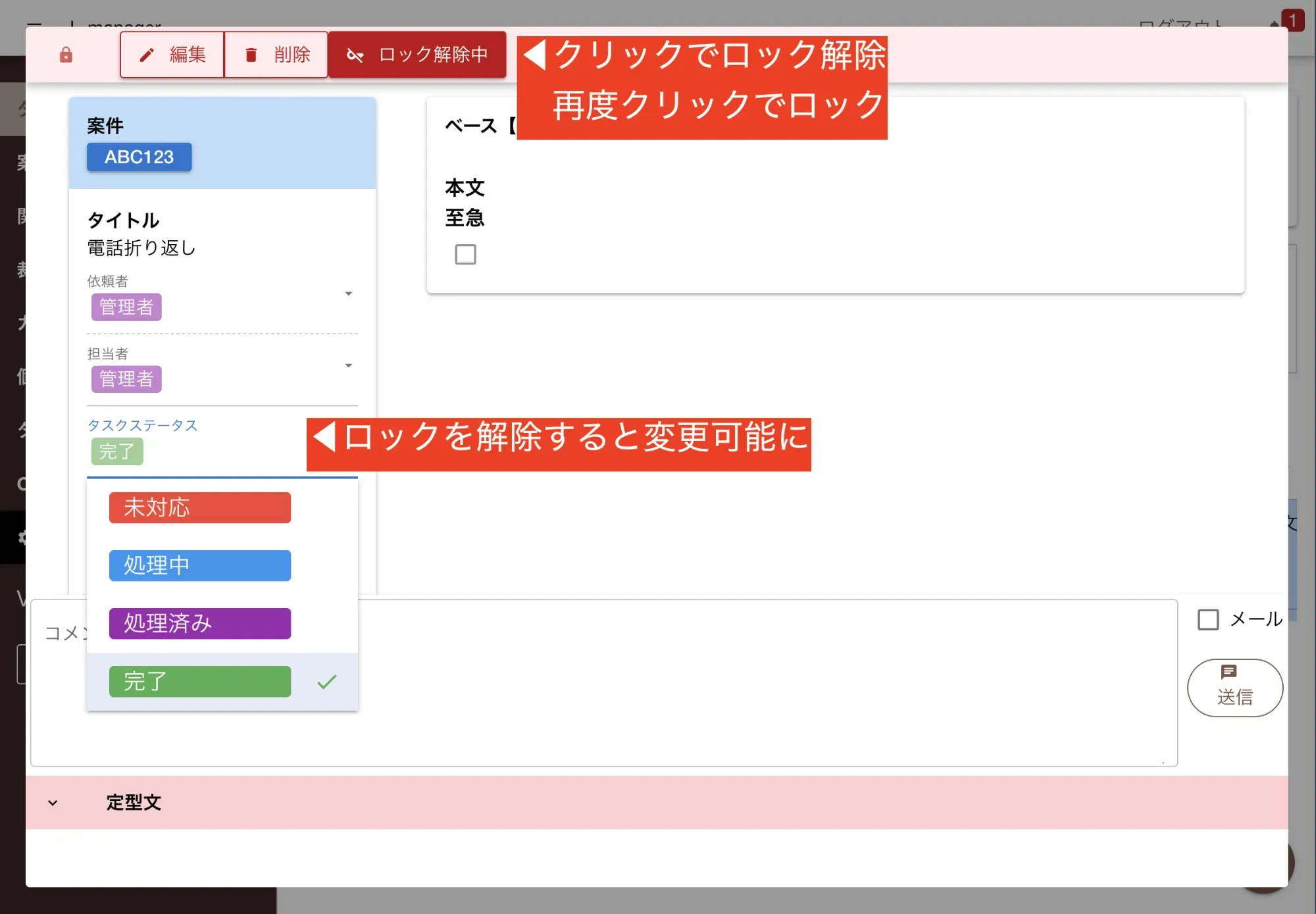Click the trash icon on the 削除 button

(x=251, y=55)
